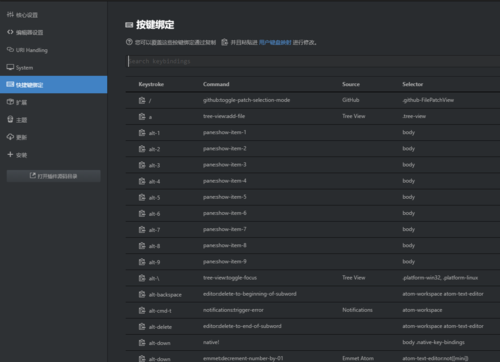Click clipboard icon beside alt-6
The image size is (500, 362).
(x=142, y=213)
